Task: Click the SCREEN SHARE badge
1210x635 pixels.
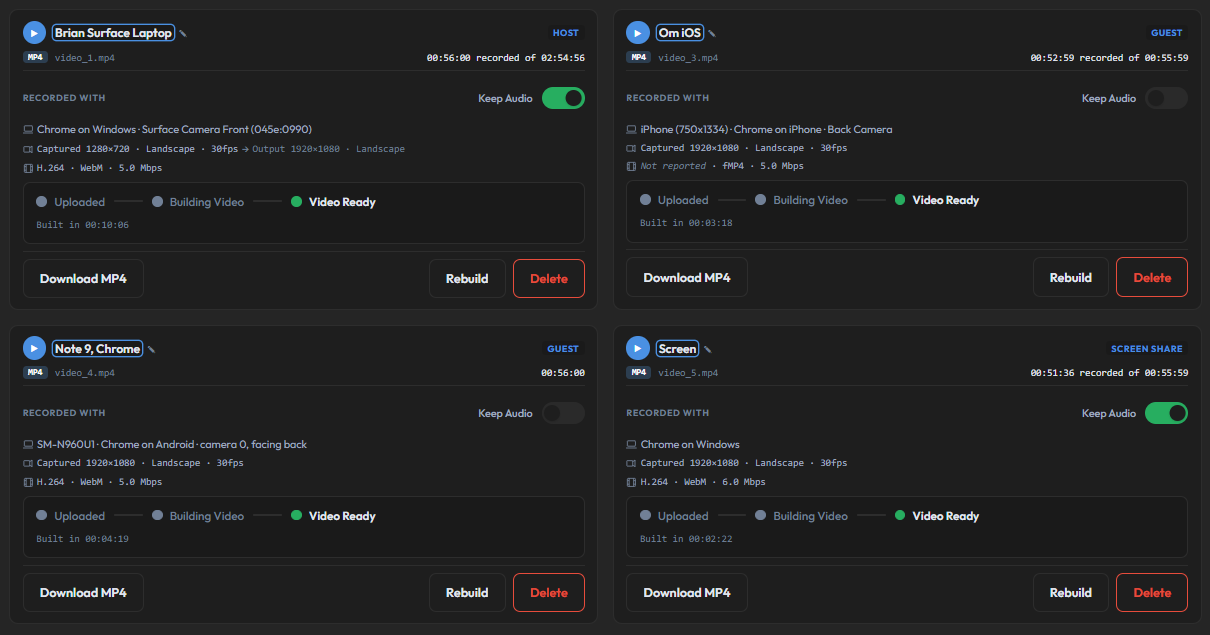Action: (x=1147, y=349)
